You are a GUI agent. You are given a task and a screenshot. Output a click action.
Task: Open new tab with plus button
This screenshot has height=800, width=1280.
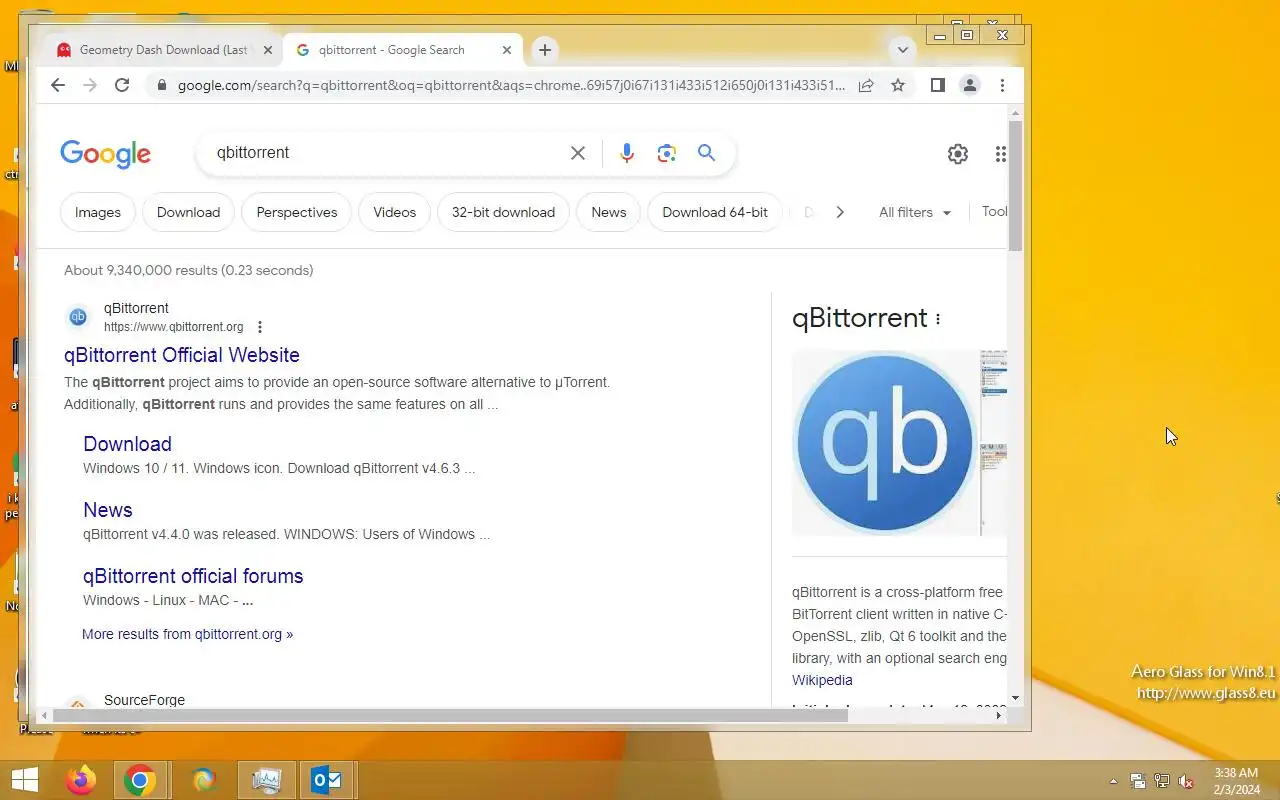[x=544, y=50]
